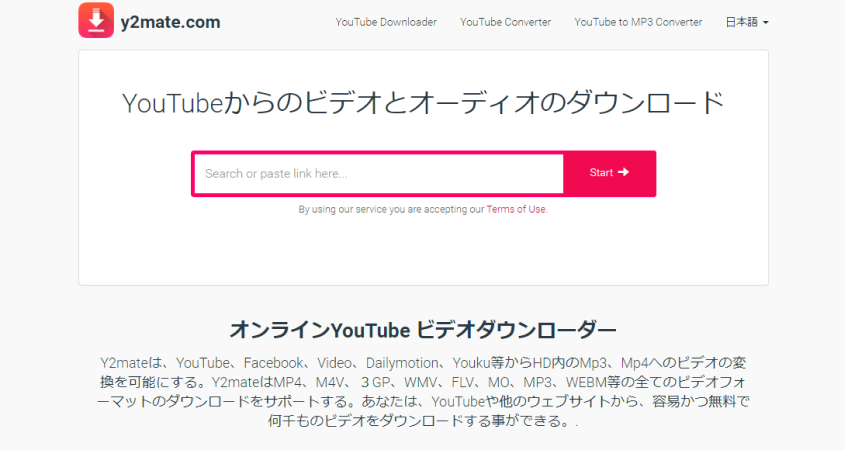Click the オンラインYouTube ビデオダウンローダー heading
Image resolution: width=845 pixels, height=450 pixels.
click(423, 330)
